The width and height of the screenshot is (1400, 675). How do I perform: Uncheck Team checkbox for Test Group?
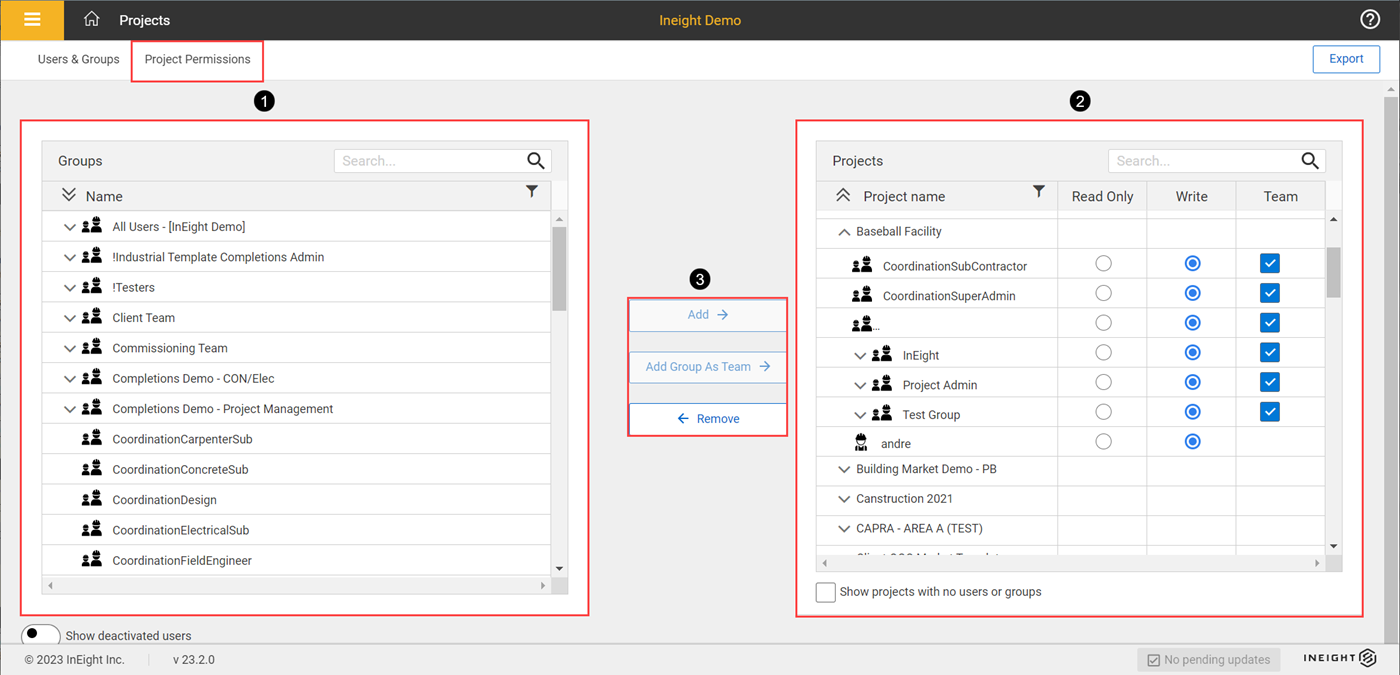click(x=1270, y=412)
